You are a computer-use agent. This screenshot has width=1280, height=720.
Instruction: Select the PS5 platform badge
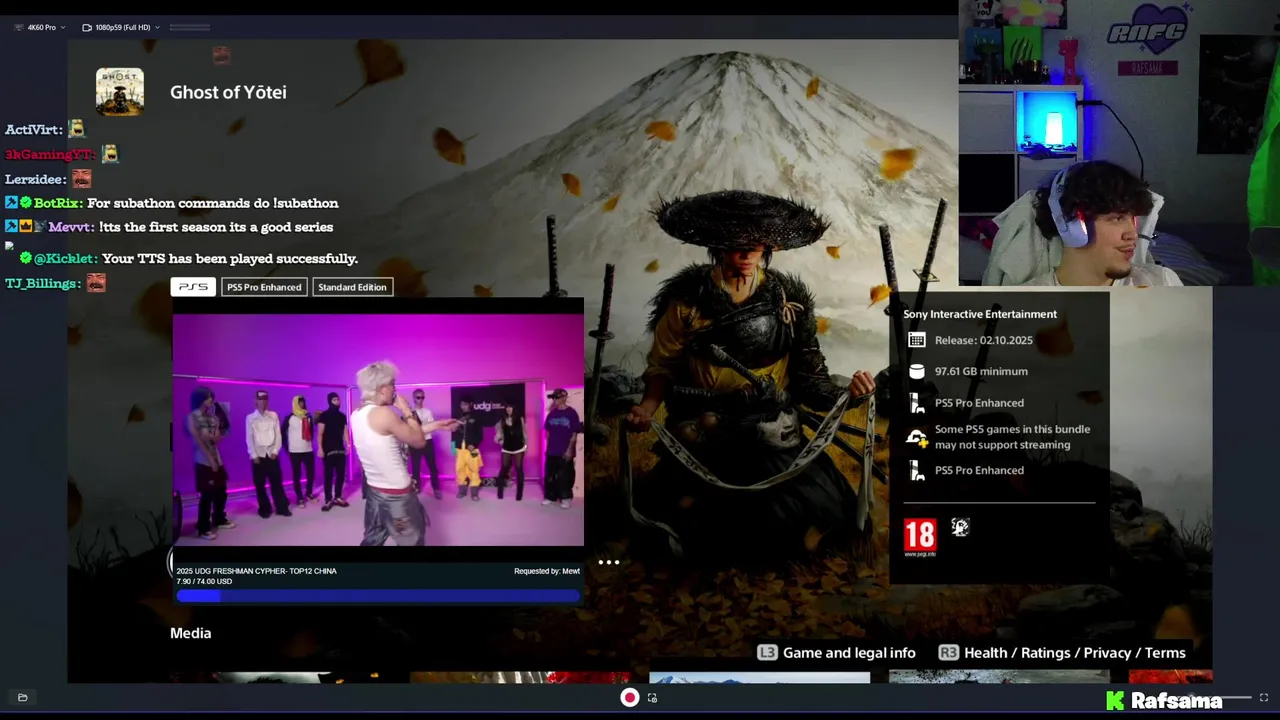(193, 287)
